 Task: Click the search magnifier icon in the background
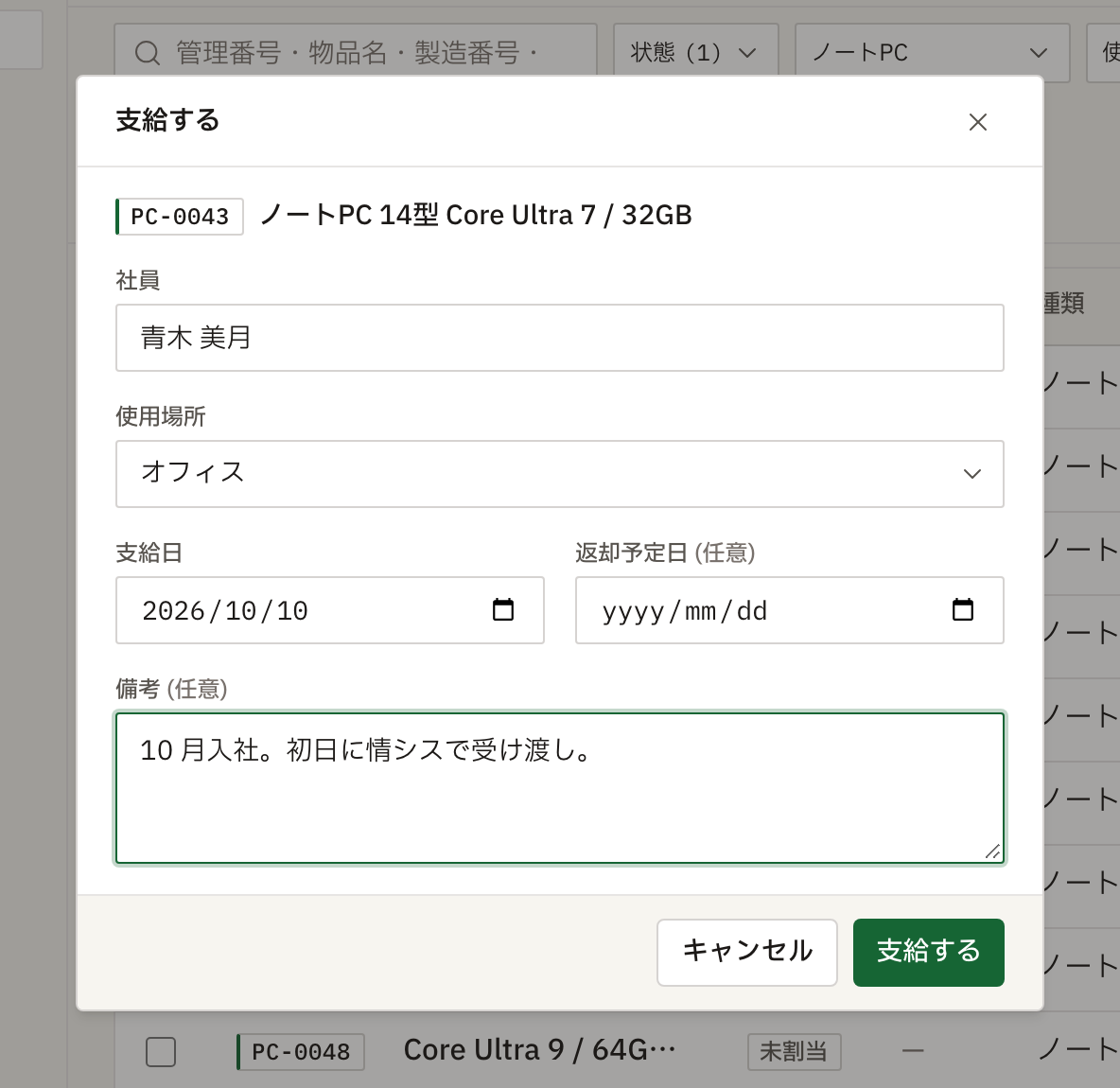[x=148, y=53]
